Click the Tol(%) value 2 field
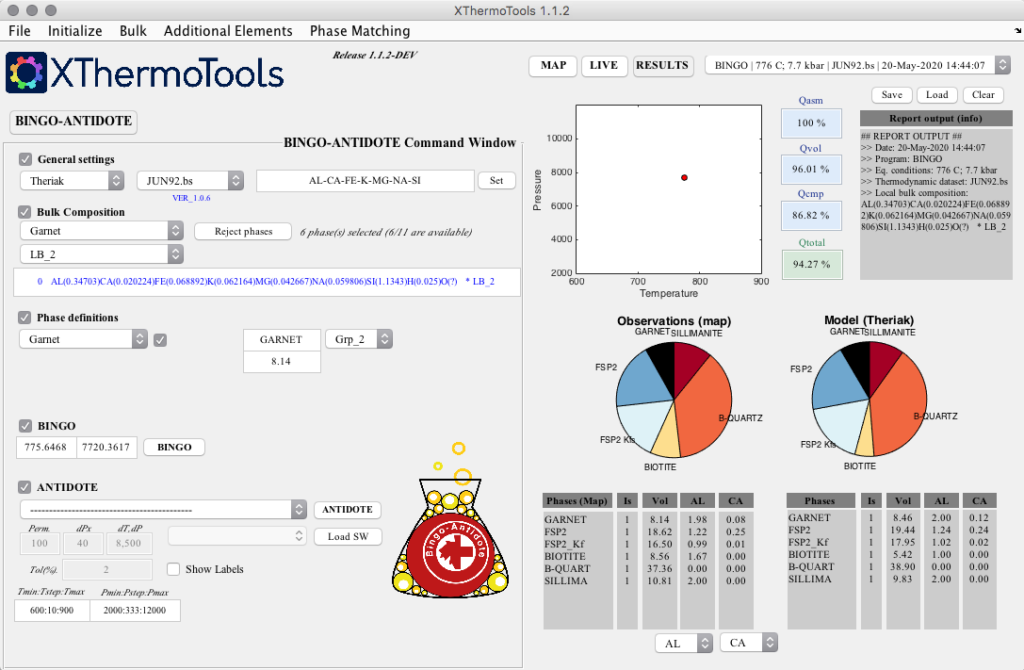The height and width of the screenshot is (670, 1024). (x=106, y=569)
